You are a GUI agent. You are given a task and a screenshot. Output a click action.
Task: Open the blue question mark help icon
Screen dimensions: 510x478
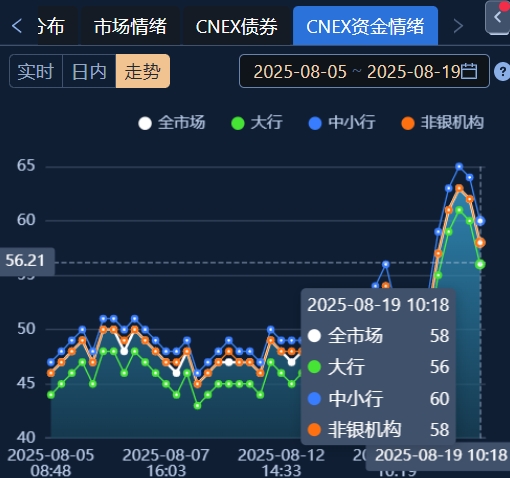(503, 71)
